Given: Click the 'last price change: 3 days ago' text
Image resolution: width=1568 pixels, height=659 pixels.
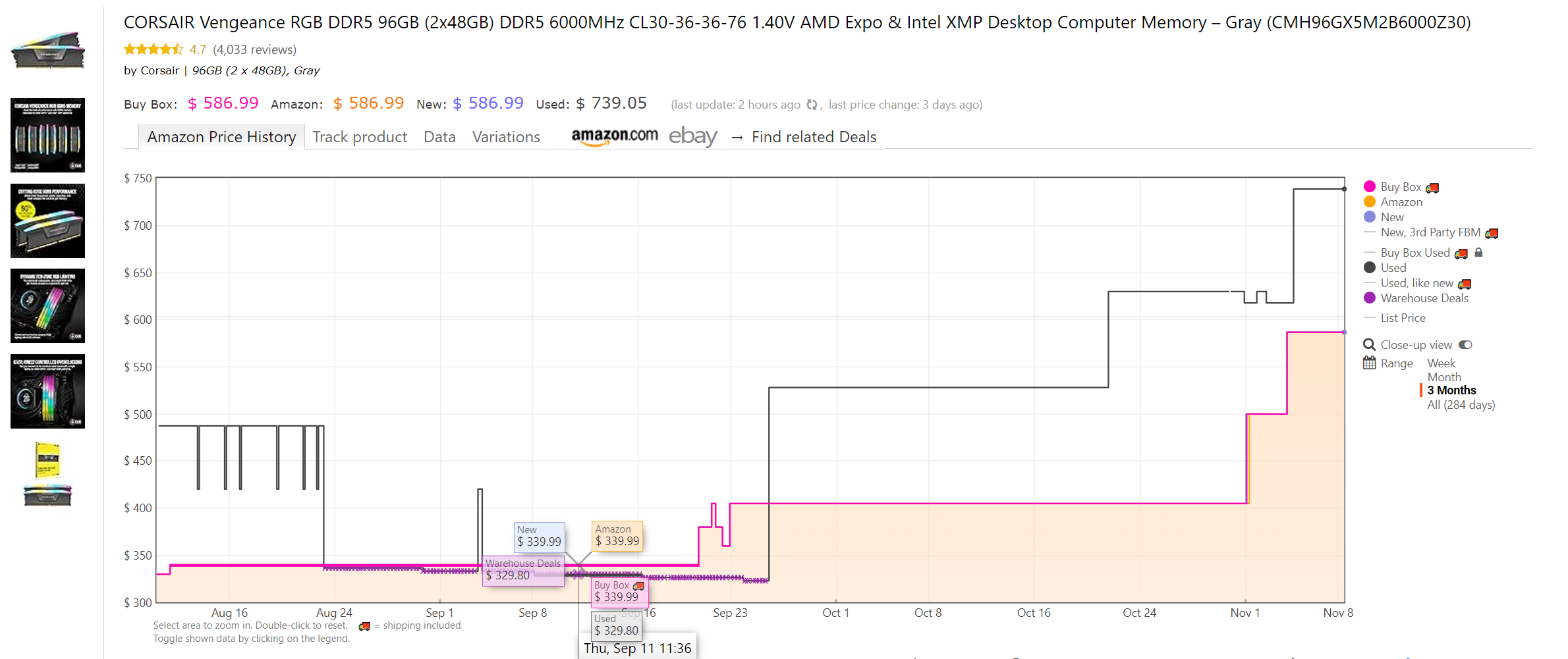Looking at the screenshot, I should [905, 105].
